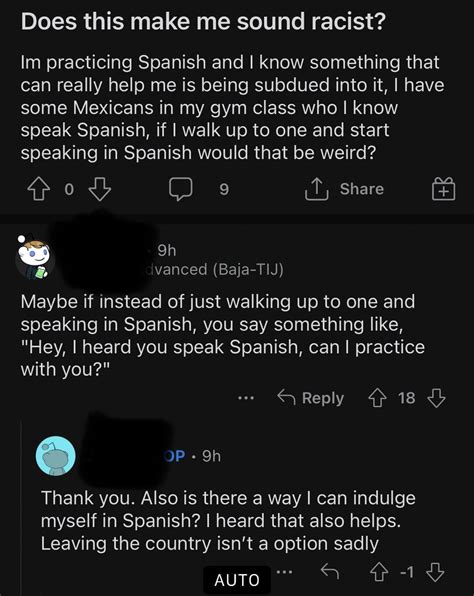Viewport: 474px width, 596px height.
Task: Open the post's comments bubble icon
Action: pyautogui.click(x=181, y=189)
